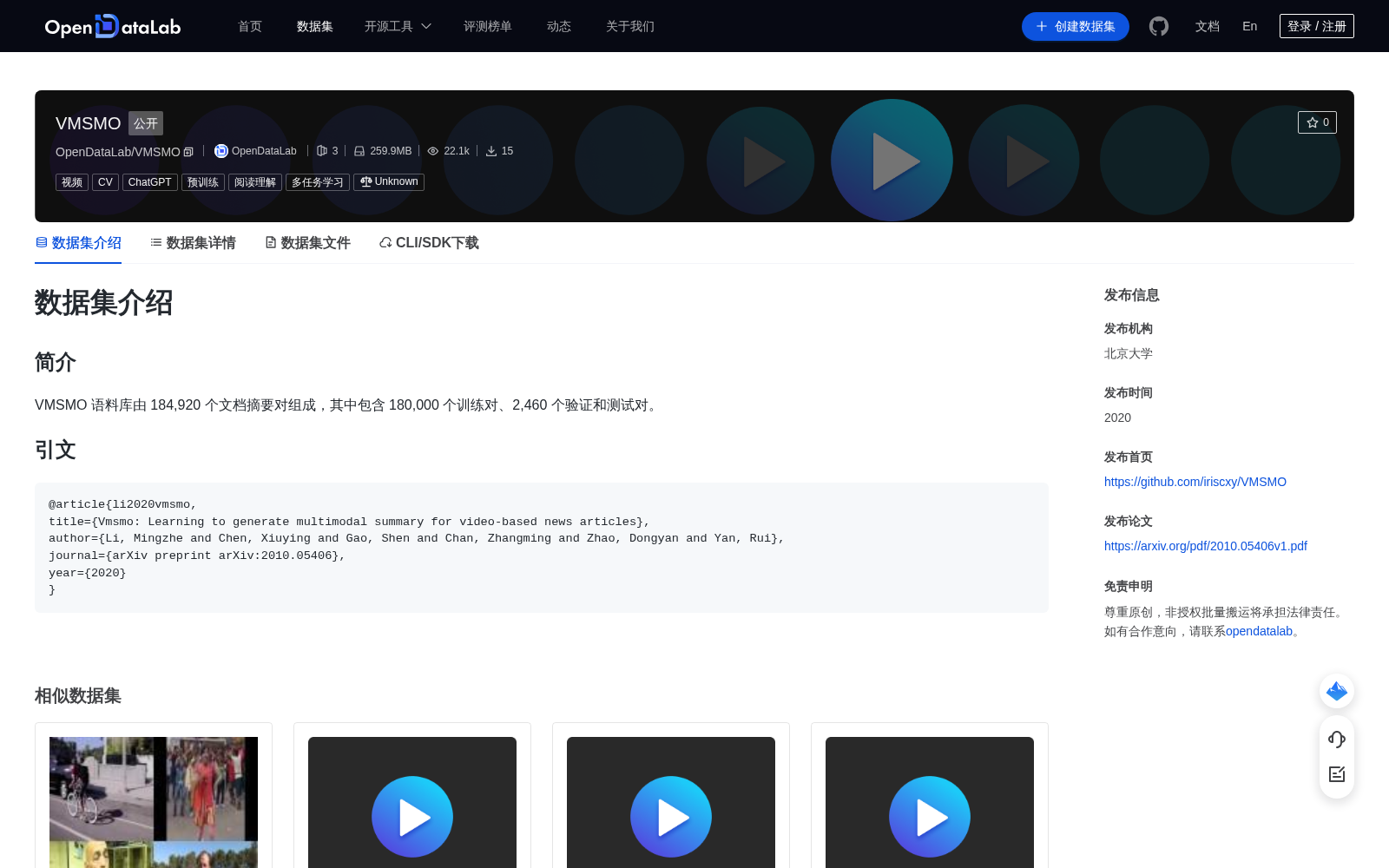This screenshot has height=868, width=1389.
Task: Click the 登录 / 注册 button
Action: tap(1317, 26)
